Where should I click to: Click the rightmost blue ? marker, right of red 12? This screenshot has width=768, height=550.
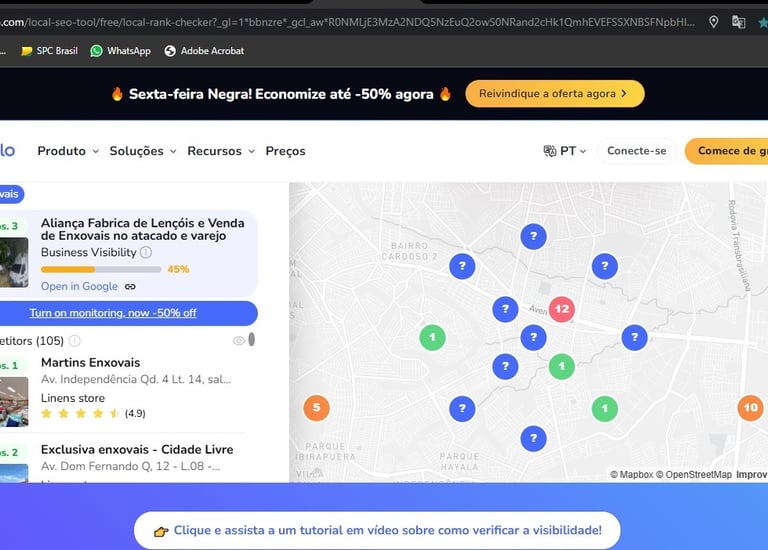coord(634,337)
